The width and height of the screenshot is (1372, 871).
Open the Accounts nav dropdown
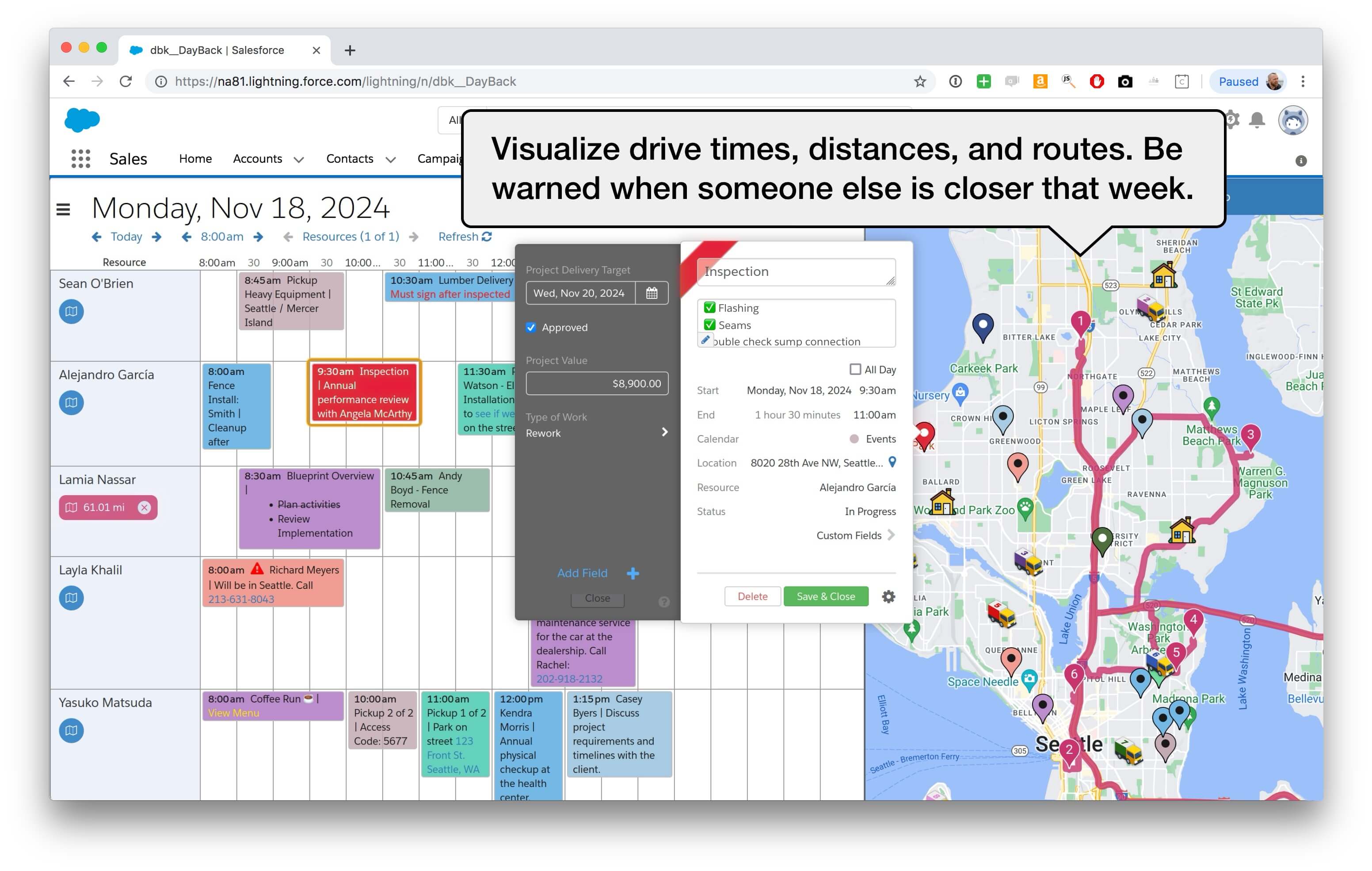click(x=298, y=160)
